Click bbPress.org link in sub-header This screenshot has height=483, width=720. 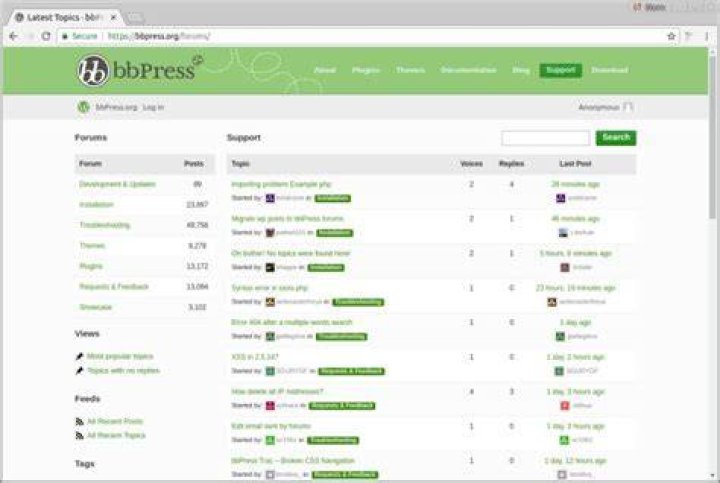tap(116, 107)
